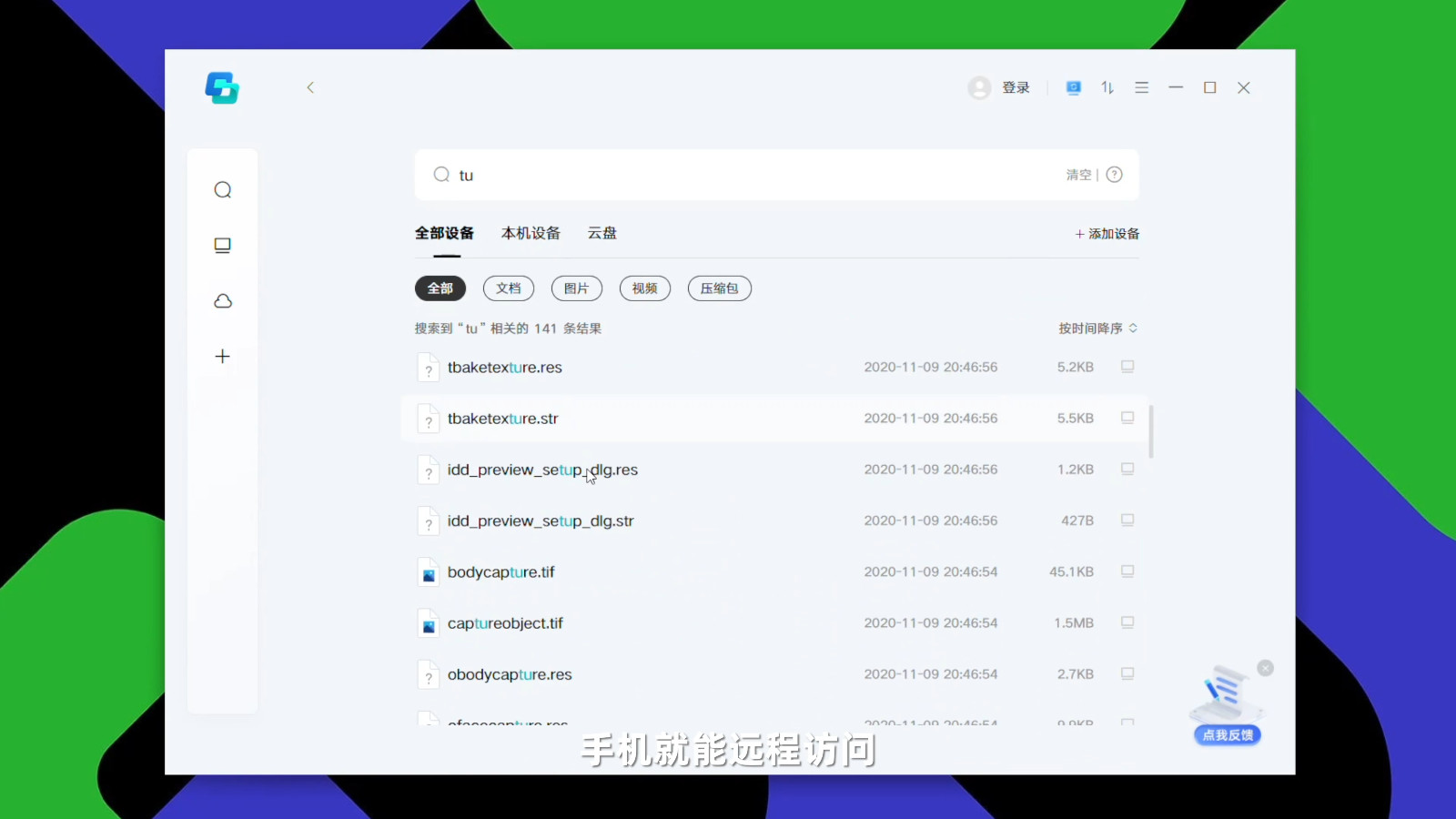The height and width of the screenshot is (819, 1456).
Task: Click the plus icon in the sidebar
Action: pyautogui.click(x=223, y=357)
